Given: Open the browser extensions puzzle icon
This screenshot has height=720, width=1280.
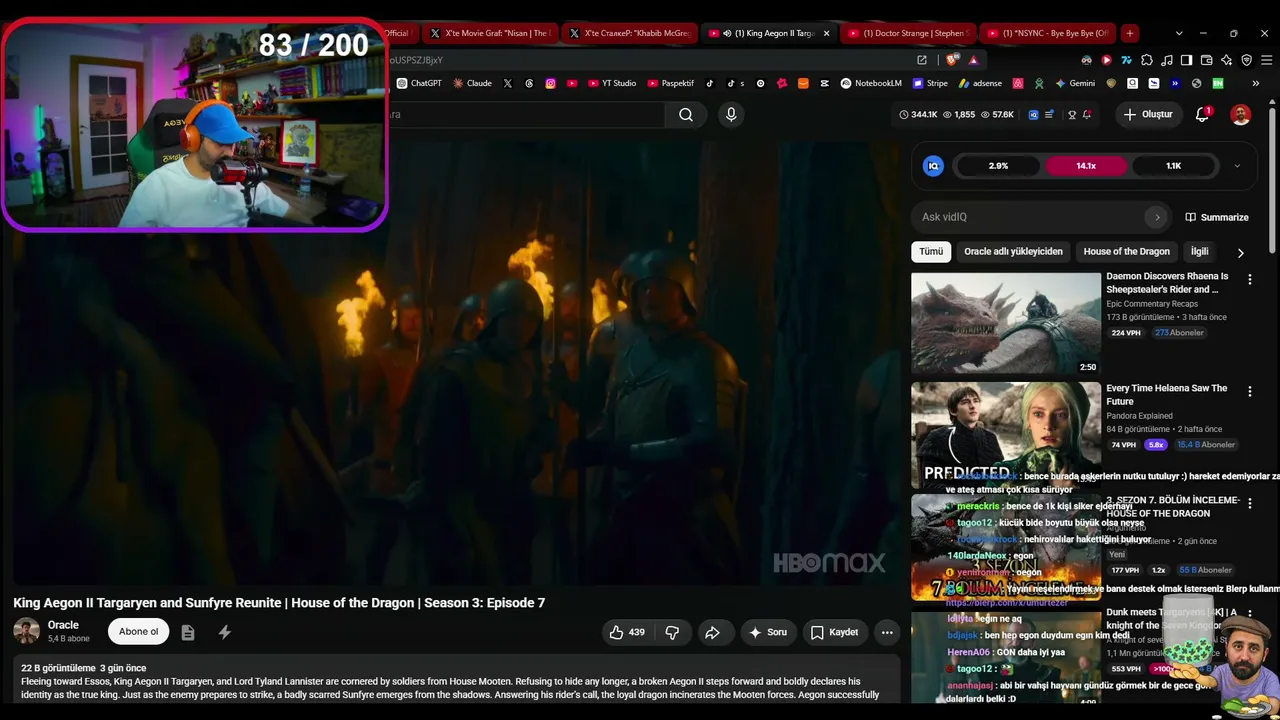Looking at the screenshot, I should point(1147,60).
